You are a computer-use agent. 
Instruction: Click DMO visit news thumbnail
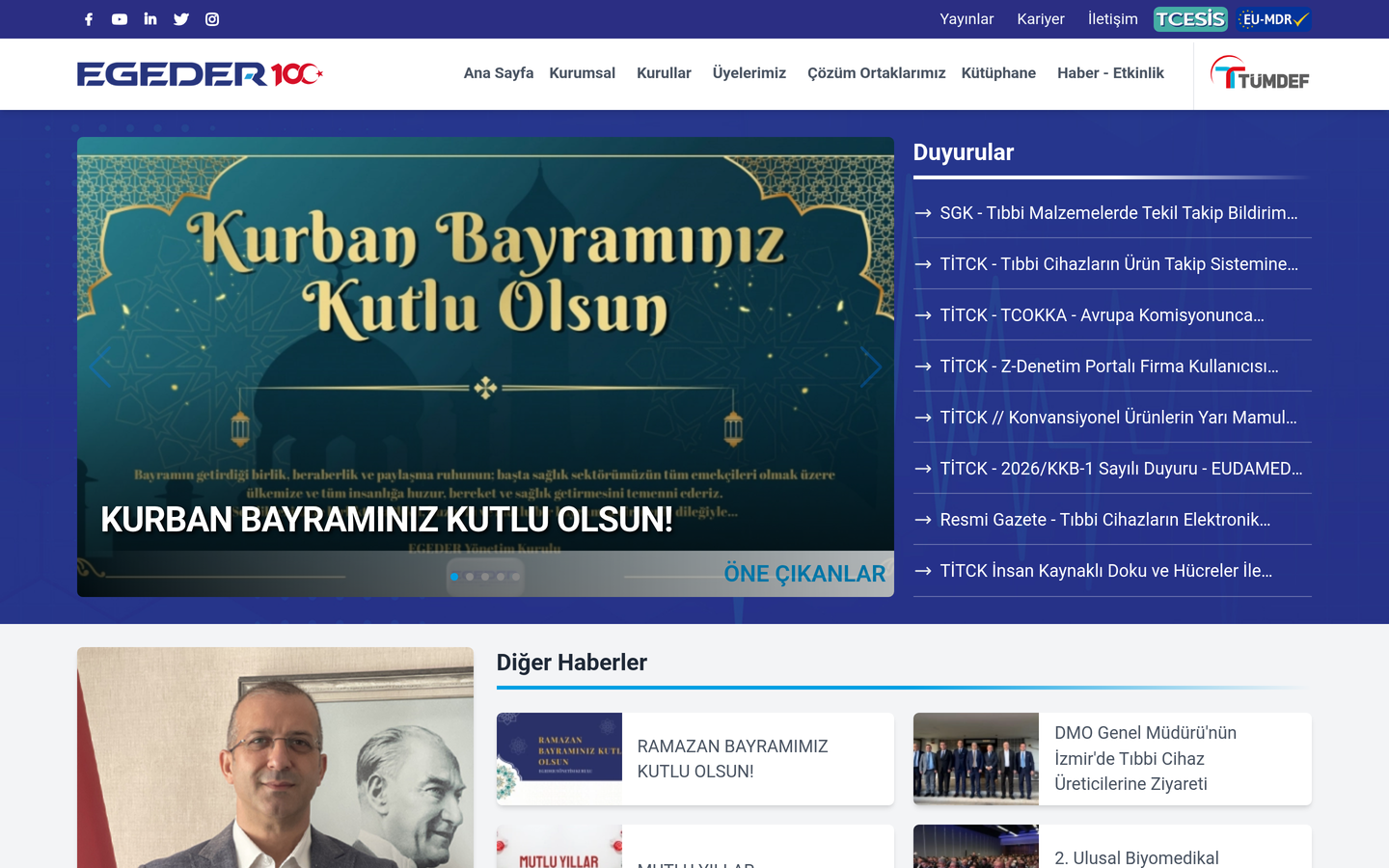pos(976,759)
